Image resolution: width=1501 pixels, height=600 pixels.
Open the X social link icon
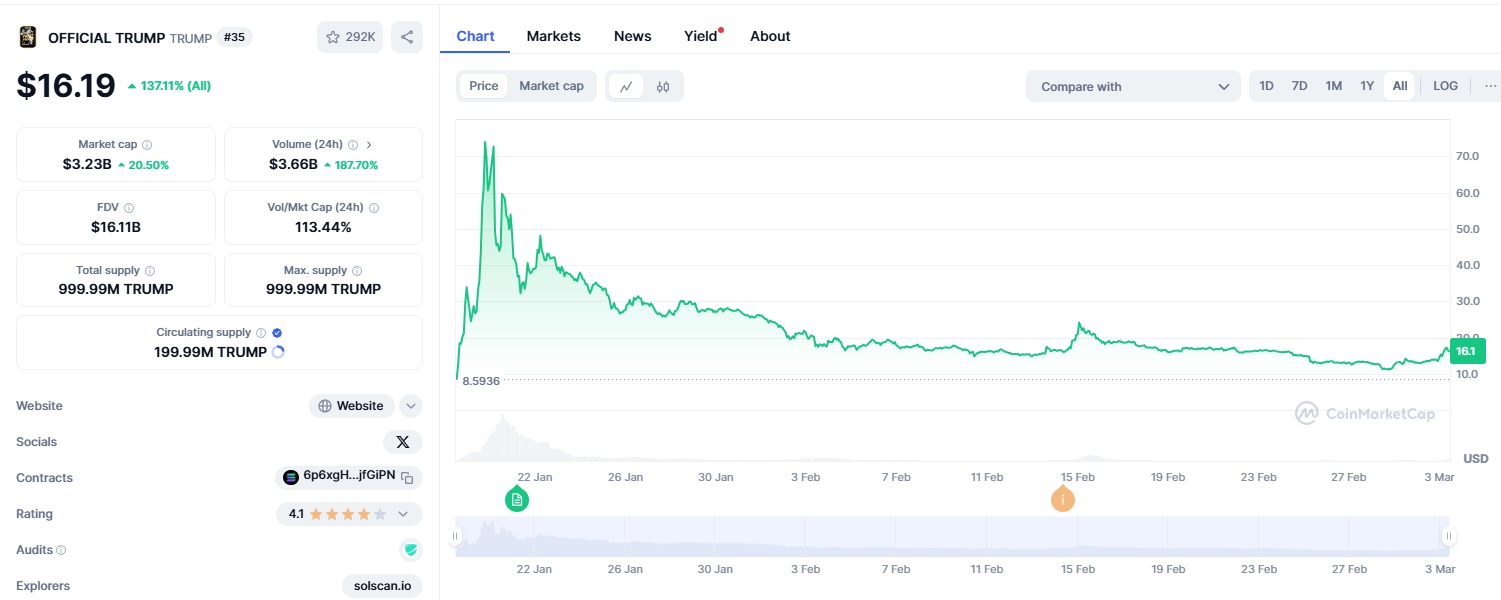pos(403,442)
